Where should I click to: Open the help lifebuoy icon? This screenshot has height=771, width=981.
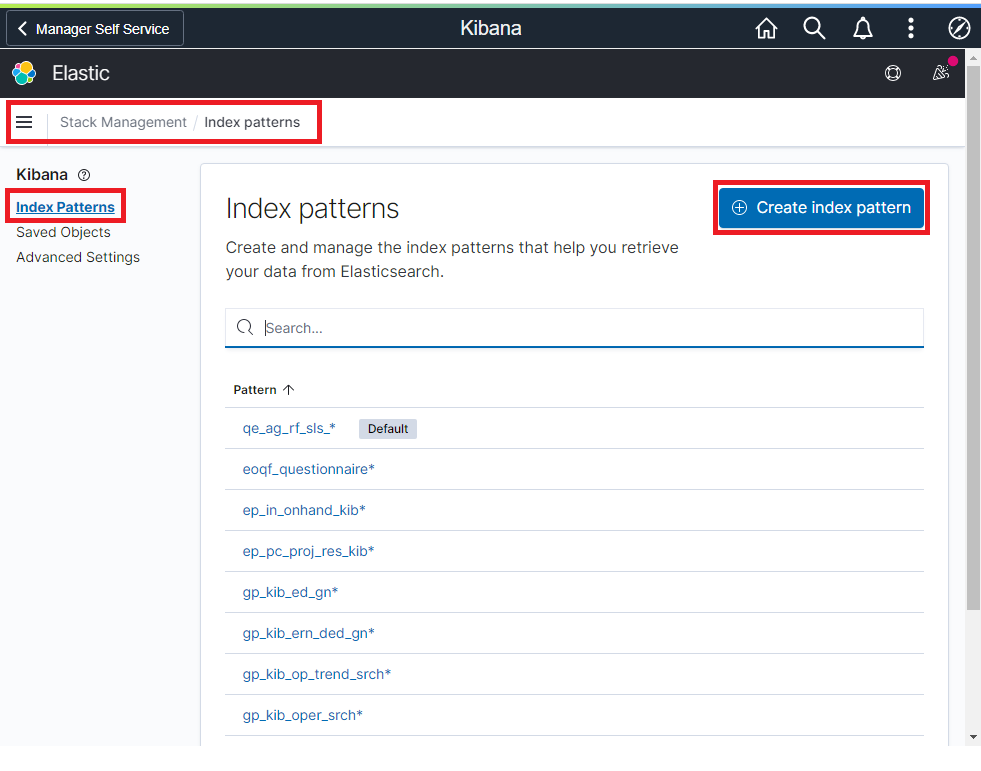[893, 73]
